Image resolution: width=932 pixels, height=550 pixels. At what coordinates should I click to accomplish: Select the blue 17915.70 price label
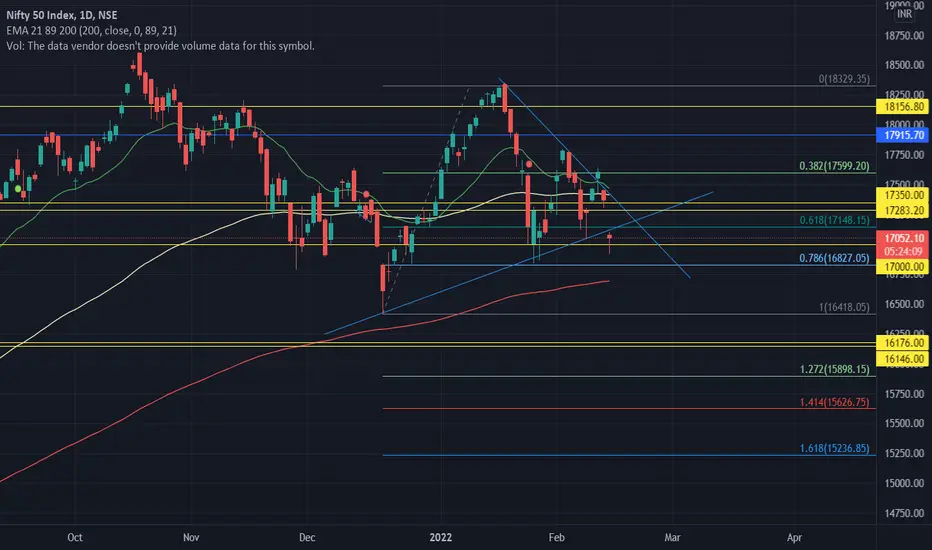[x=902, y=136]
